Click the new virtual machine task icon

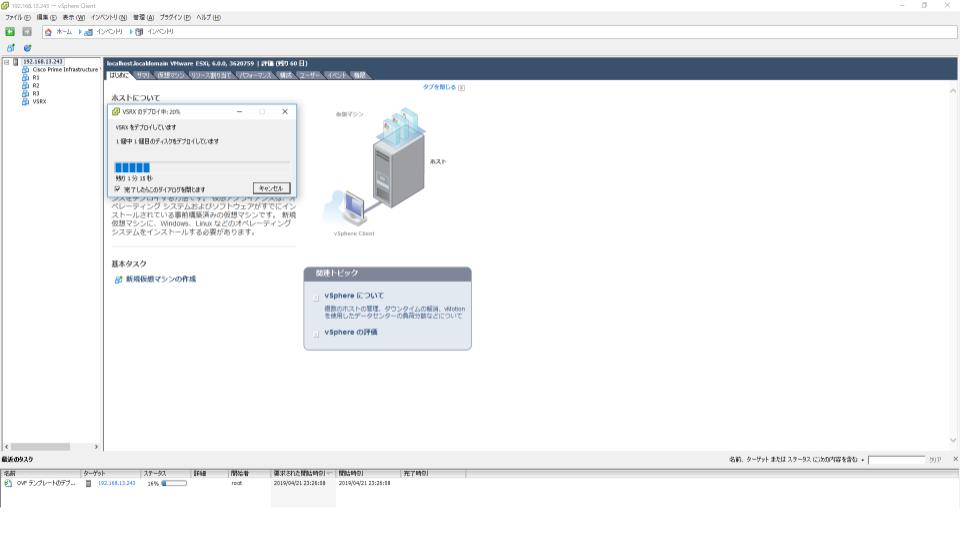click(119, 279)
